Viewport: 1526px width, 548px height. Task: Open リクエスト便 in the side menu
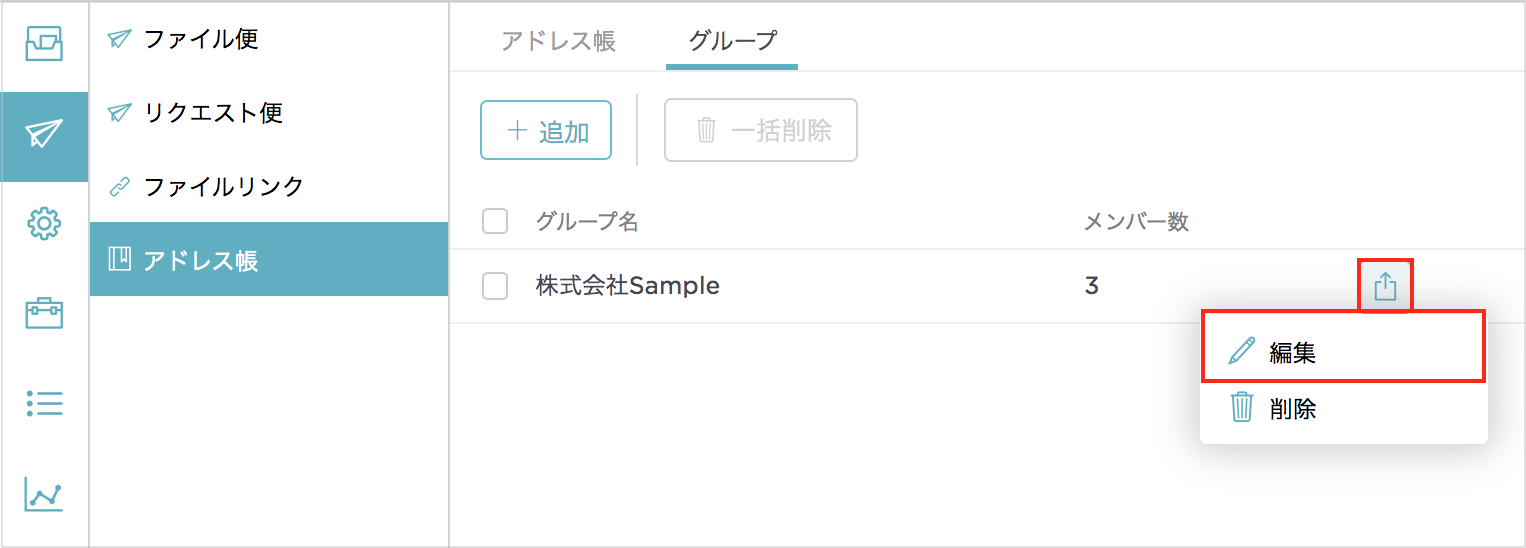pos(213,112)
